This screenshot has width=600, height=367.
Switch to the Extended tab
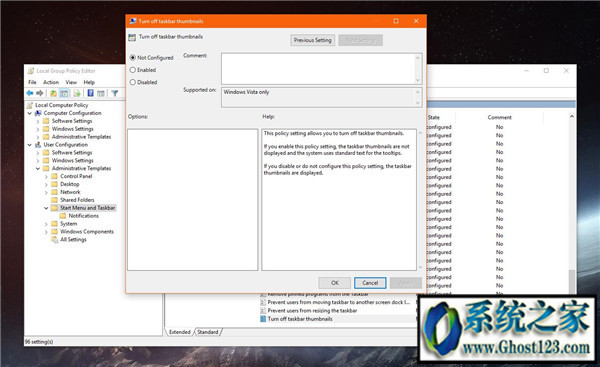coord(179,332)
